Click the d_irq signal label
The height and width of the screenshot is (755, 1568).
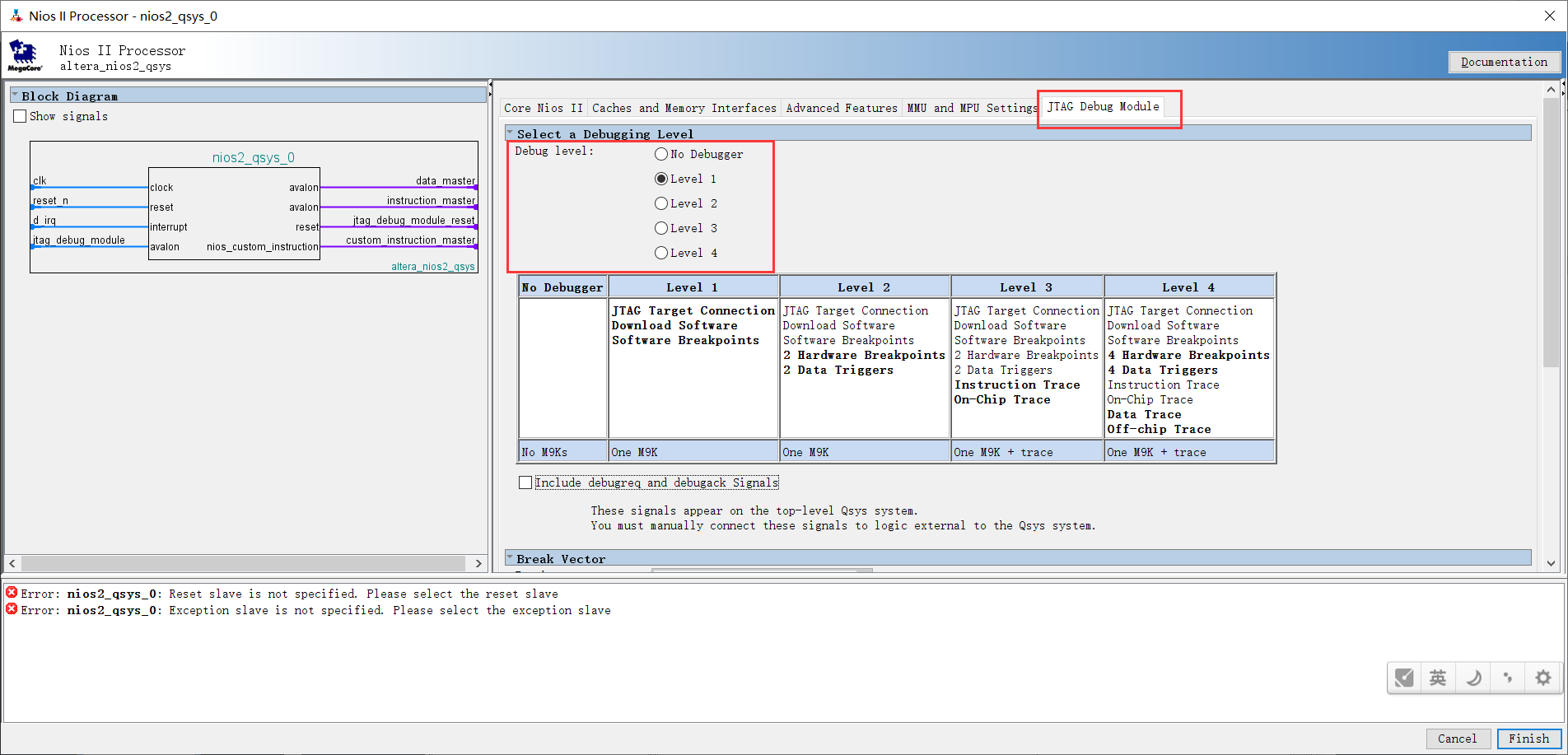pos(44,220)
